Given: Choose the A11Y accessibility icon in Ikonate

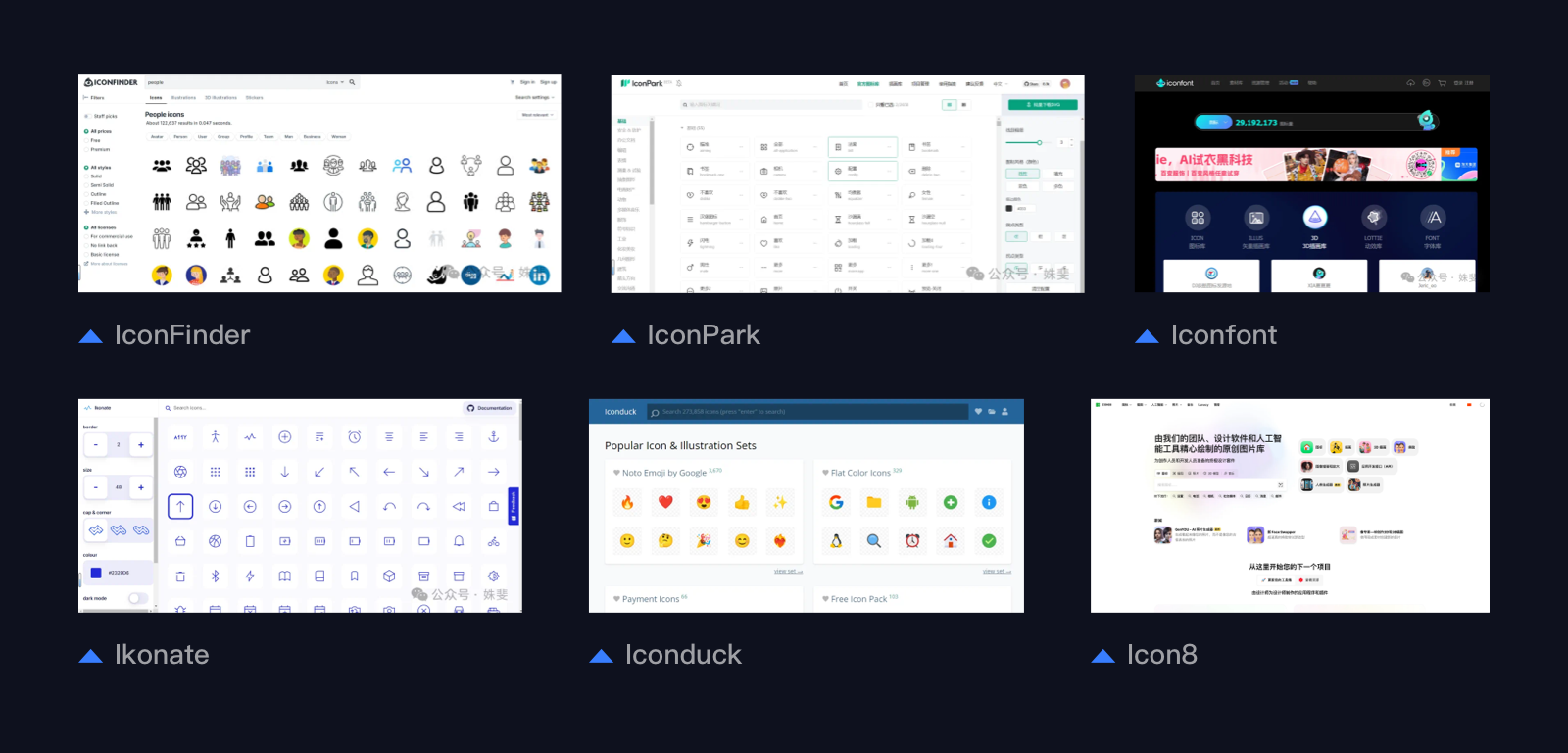Looking at the screenshot, I should (180, 437).
